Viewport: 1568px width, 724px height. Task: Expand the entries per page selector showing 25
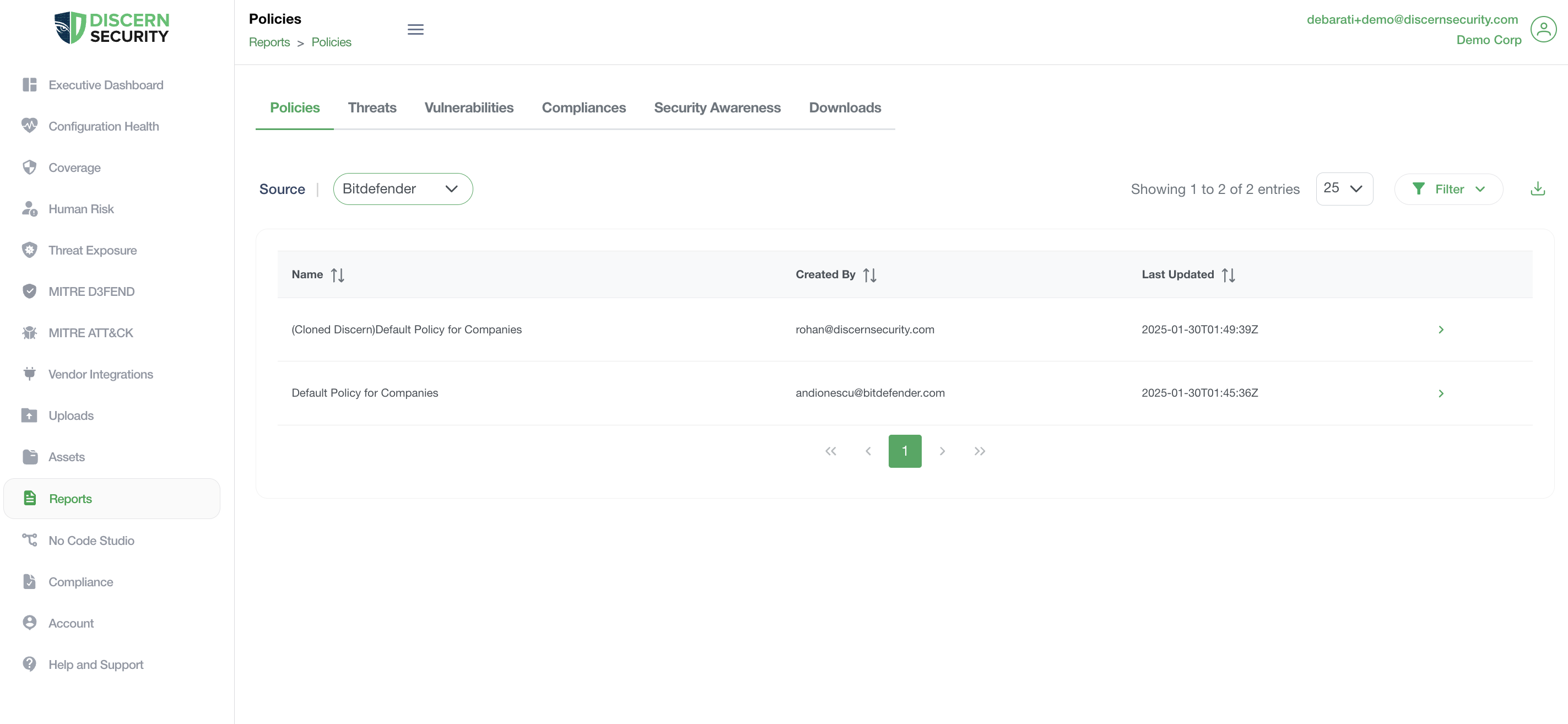click(x=1344, y=188)
